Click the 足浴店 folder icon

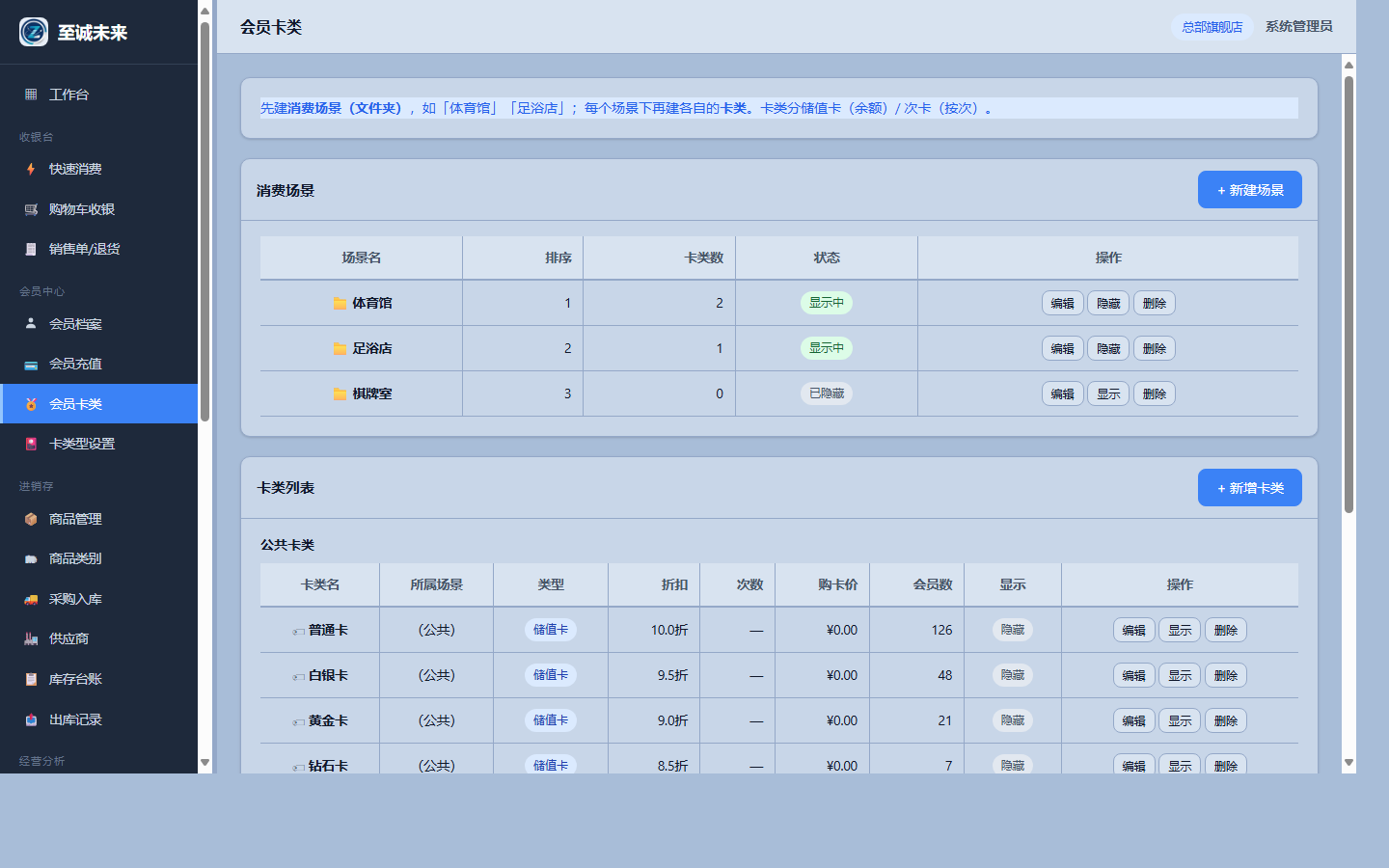[x=340, y=348]
